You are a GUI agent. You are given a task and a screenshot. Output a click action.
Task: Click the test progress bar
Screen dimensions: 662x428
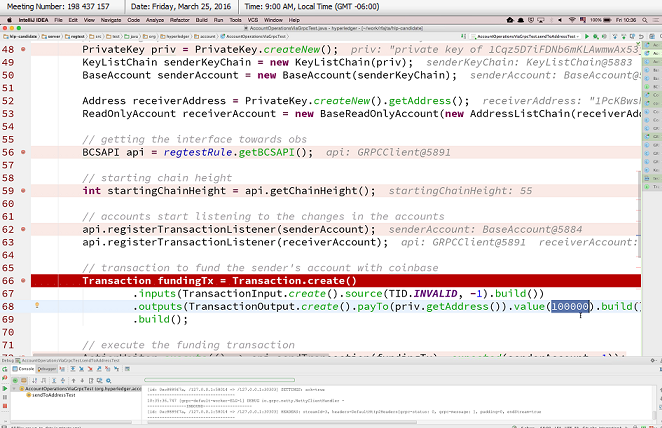220,380
